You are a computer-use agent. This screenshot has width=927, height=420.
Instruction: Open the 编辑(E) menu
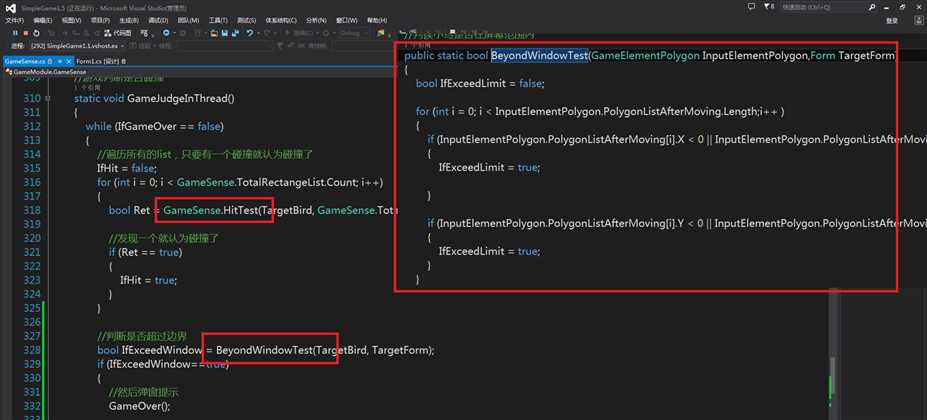coord(43,20)
